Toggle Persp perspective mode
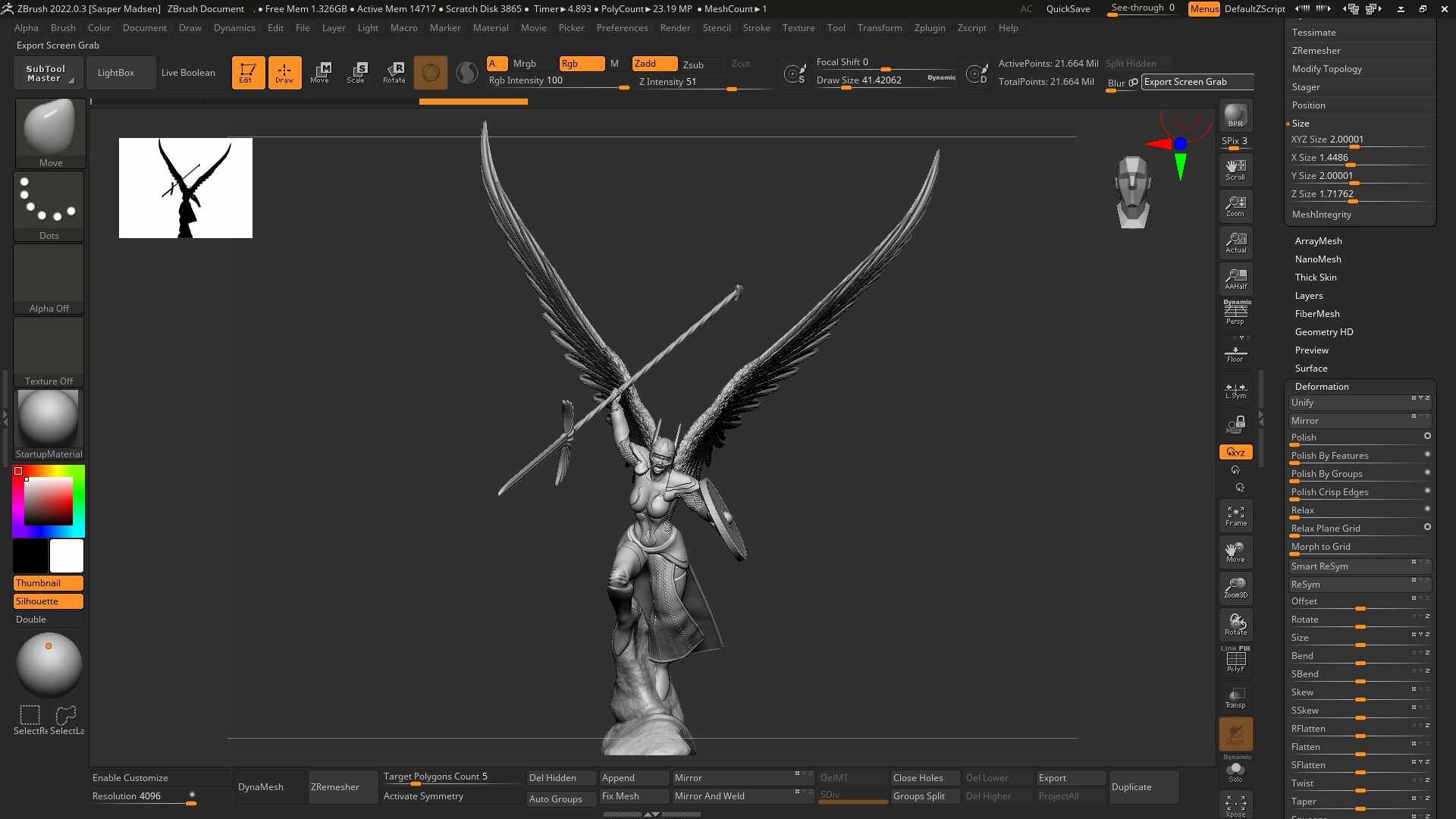The width and height of the screenshot is (1456, 819). [1235, 313]
